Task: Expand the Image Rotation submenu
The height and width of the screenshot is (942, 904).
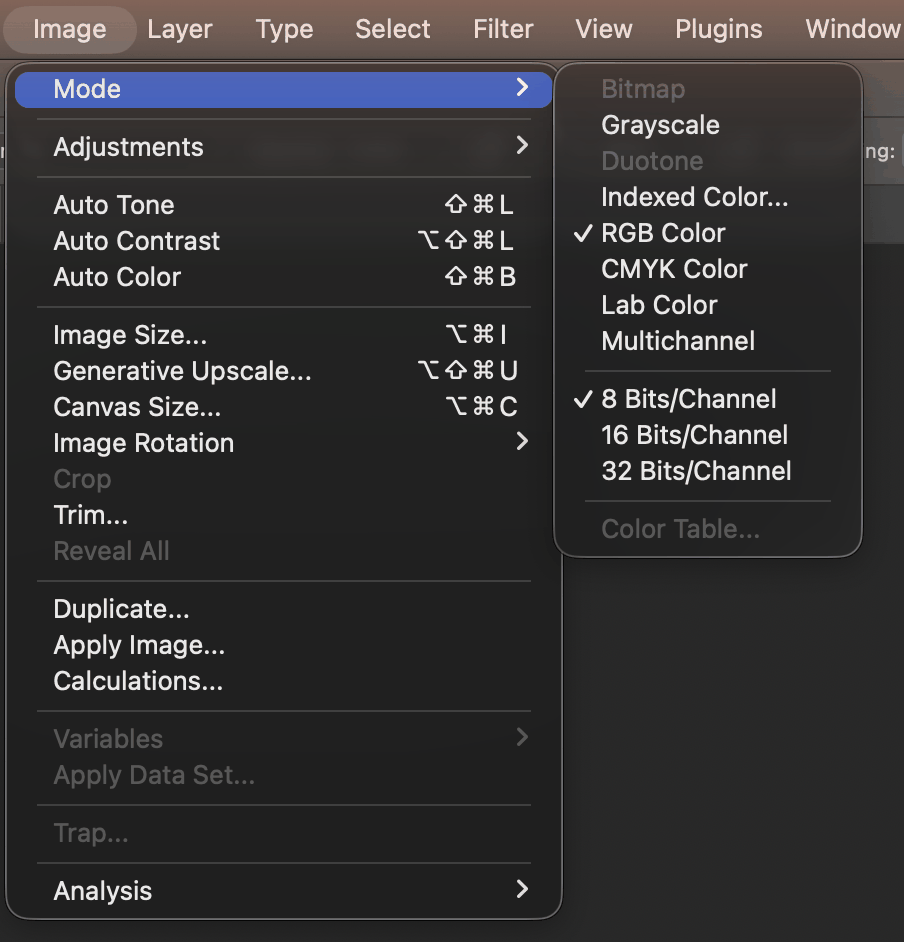Action: (284, 443)
